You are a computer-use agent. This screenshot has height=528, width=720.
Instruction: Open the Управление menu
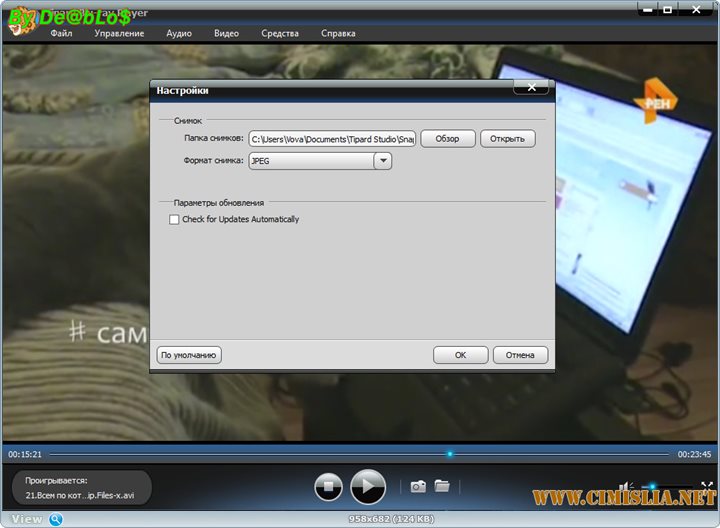point(119,33)
